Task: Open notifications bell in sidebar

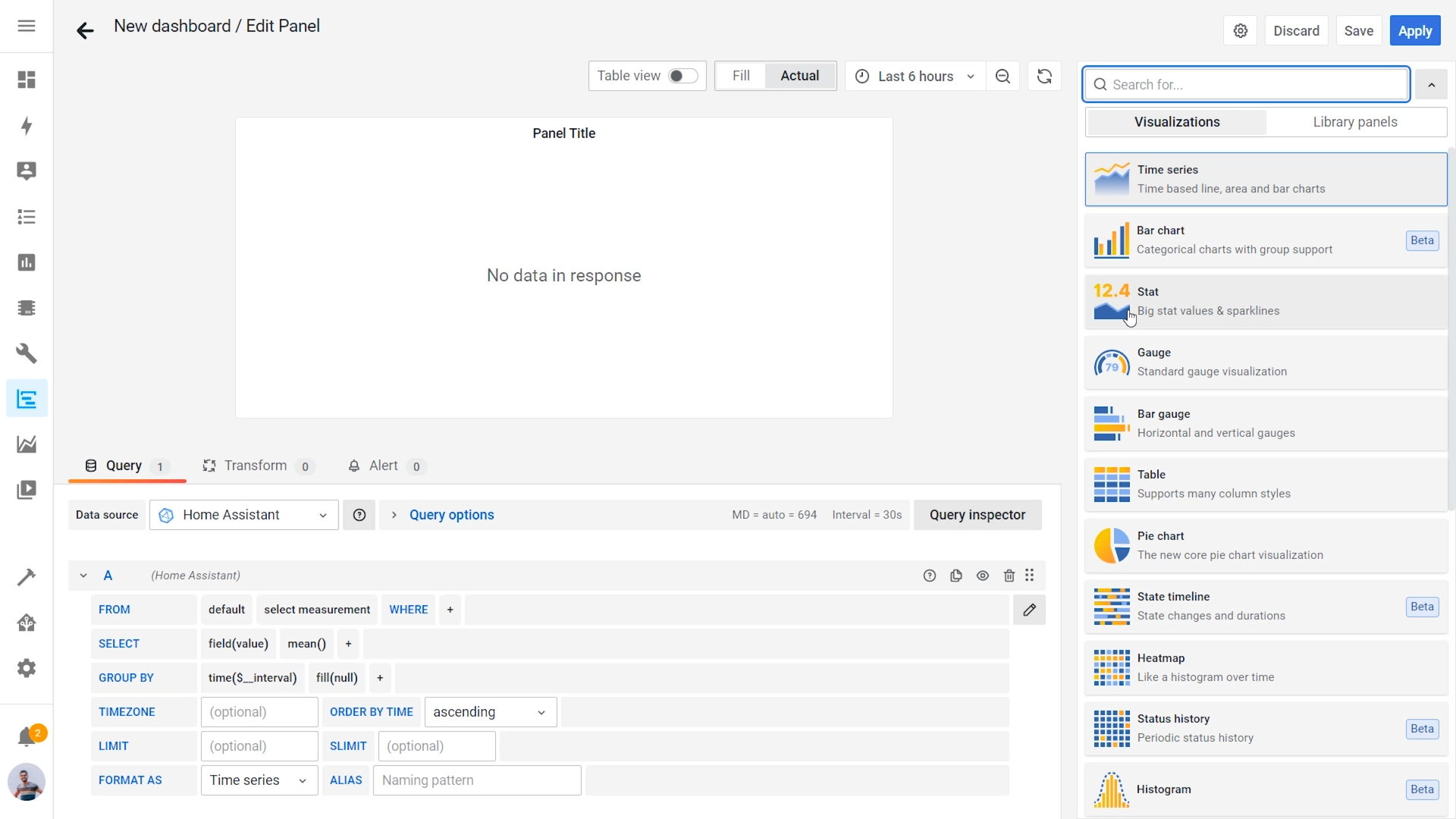Action: pyautogui.click(x=27, y=736)
